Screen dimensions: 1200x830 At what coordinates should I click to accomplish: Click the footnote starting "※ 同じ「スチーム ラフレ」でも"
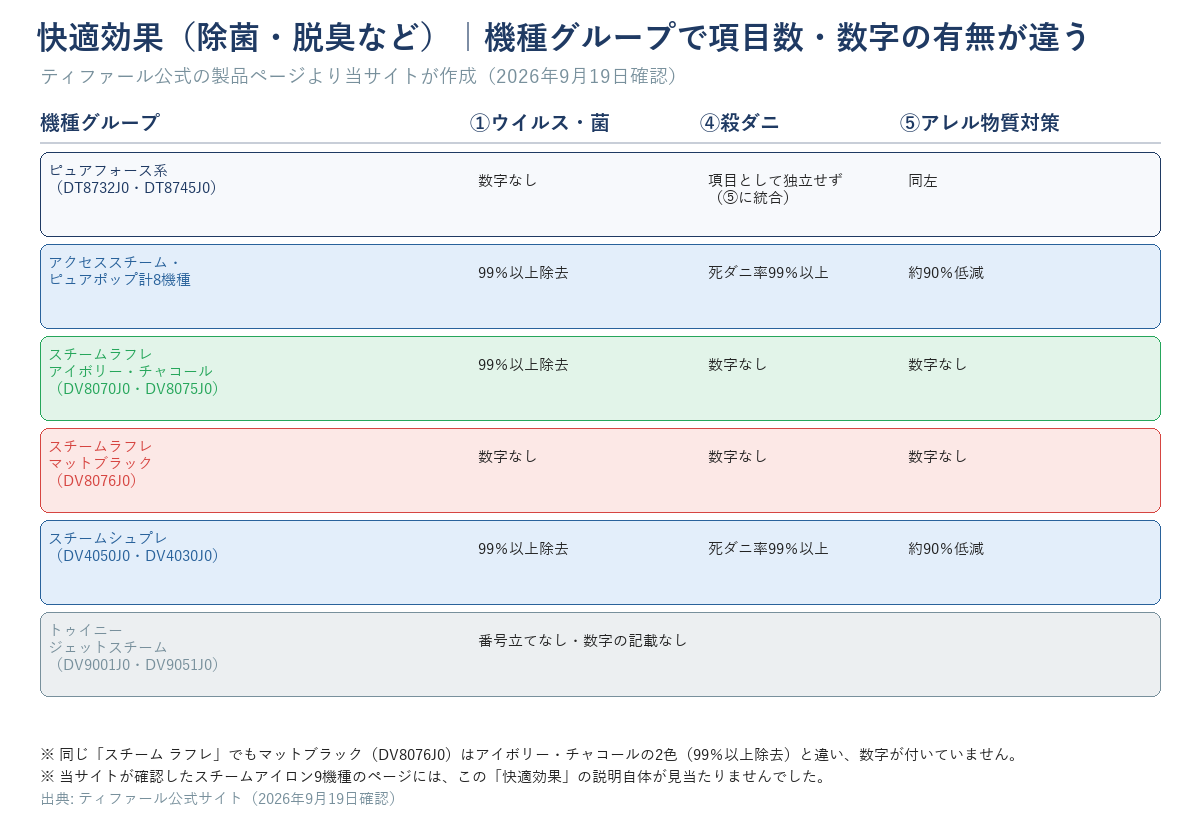click(530, 755)
